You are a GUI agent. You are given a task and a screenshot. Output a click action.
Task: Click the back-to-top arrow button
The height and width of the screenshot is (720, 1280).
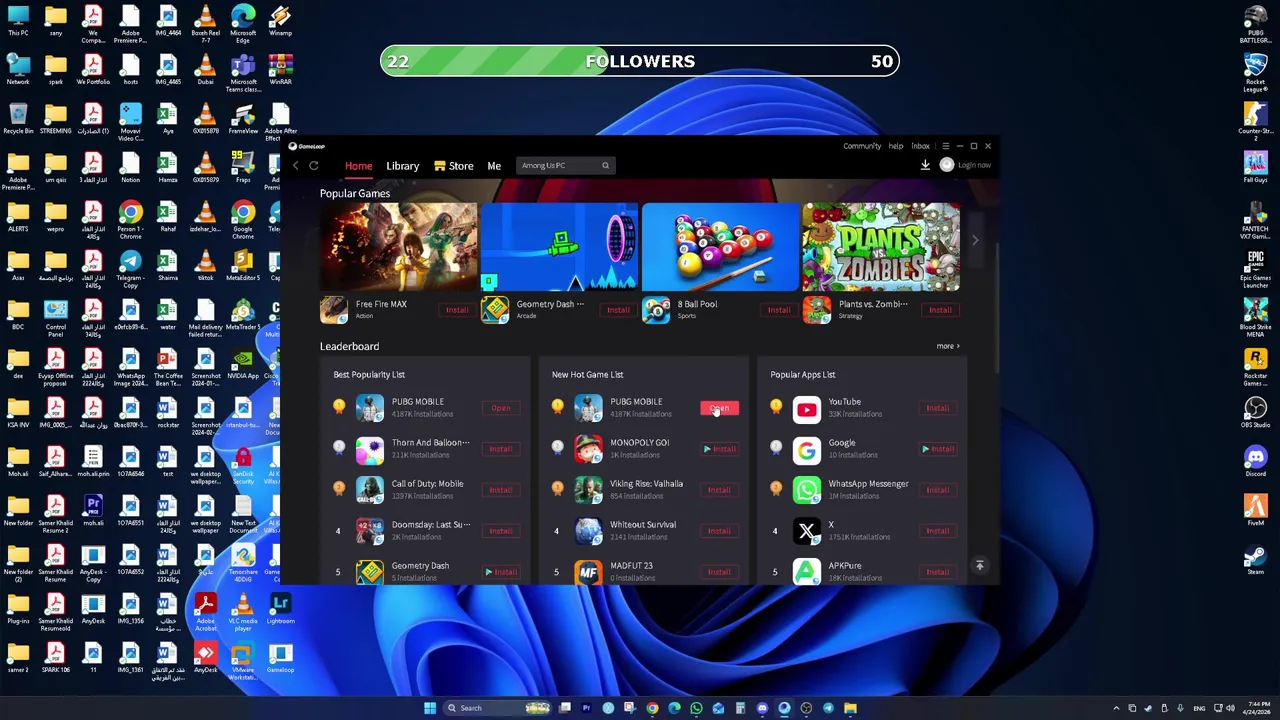pos(980,566)
